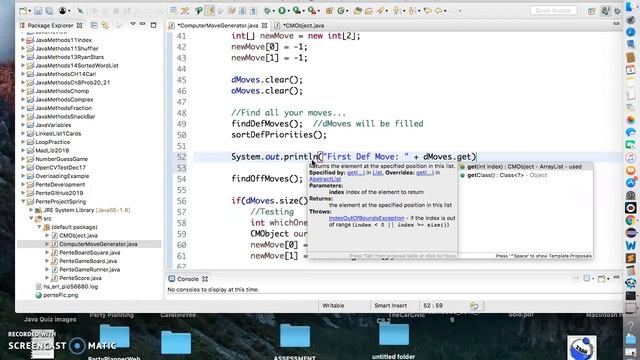
Task: Choose get(int index) autocomplete proposal
Action: point(525,167)
